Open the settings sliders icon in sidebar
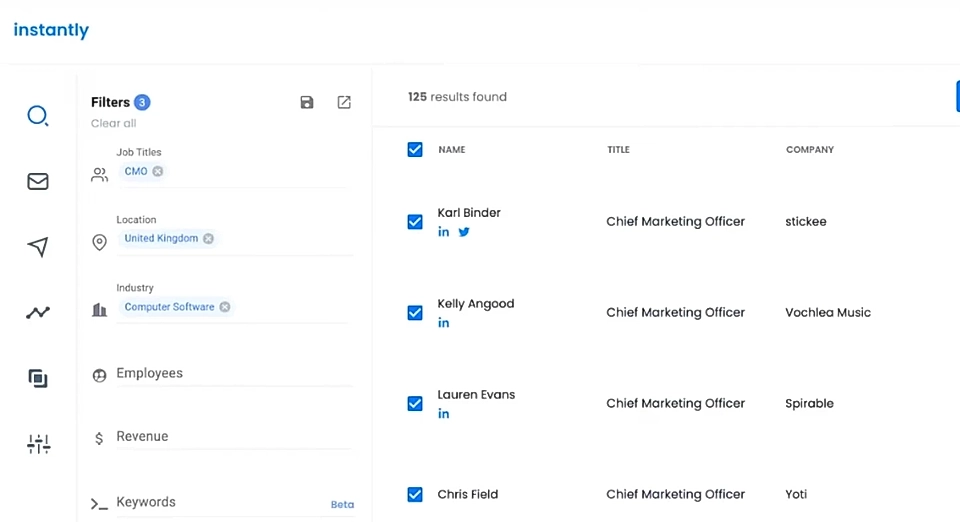The width and height of the screenshot is (960, 522). 39,444
